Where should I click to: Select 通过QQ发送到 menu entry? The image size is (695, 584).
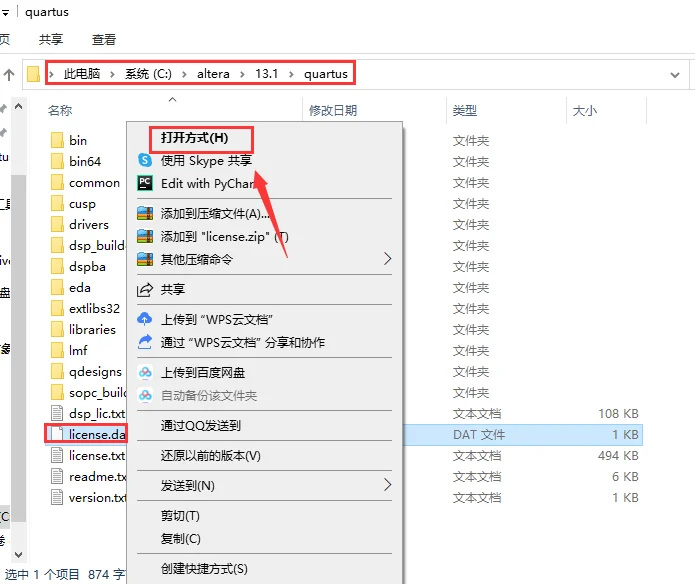pyautogui.click(x=201, y=426)
